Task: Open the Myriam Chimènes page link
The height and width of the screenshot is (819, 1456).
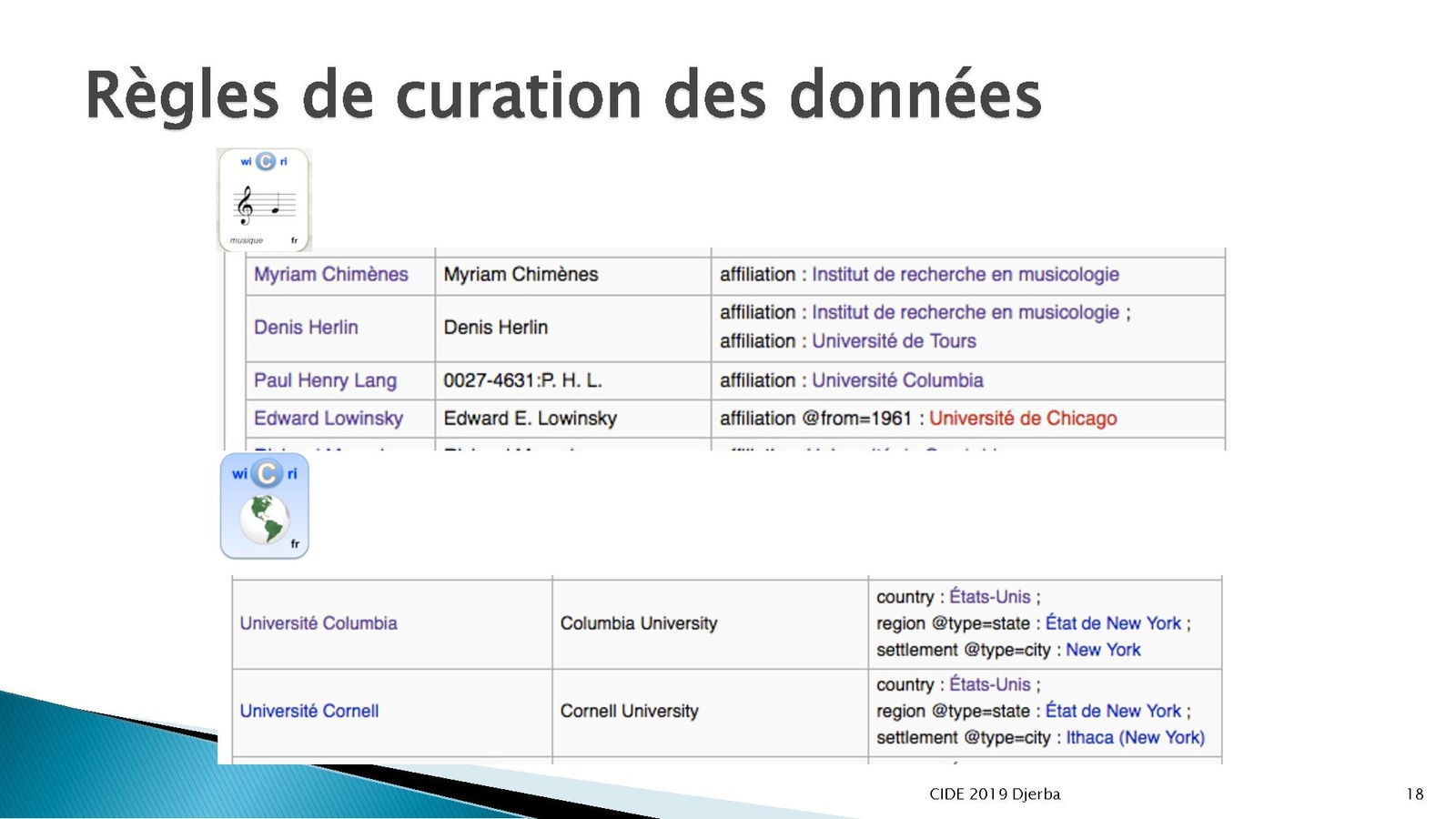Action: [331, 274]
